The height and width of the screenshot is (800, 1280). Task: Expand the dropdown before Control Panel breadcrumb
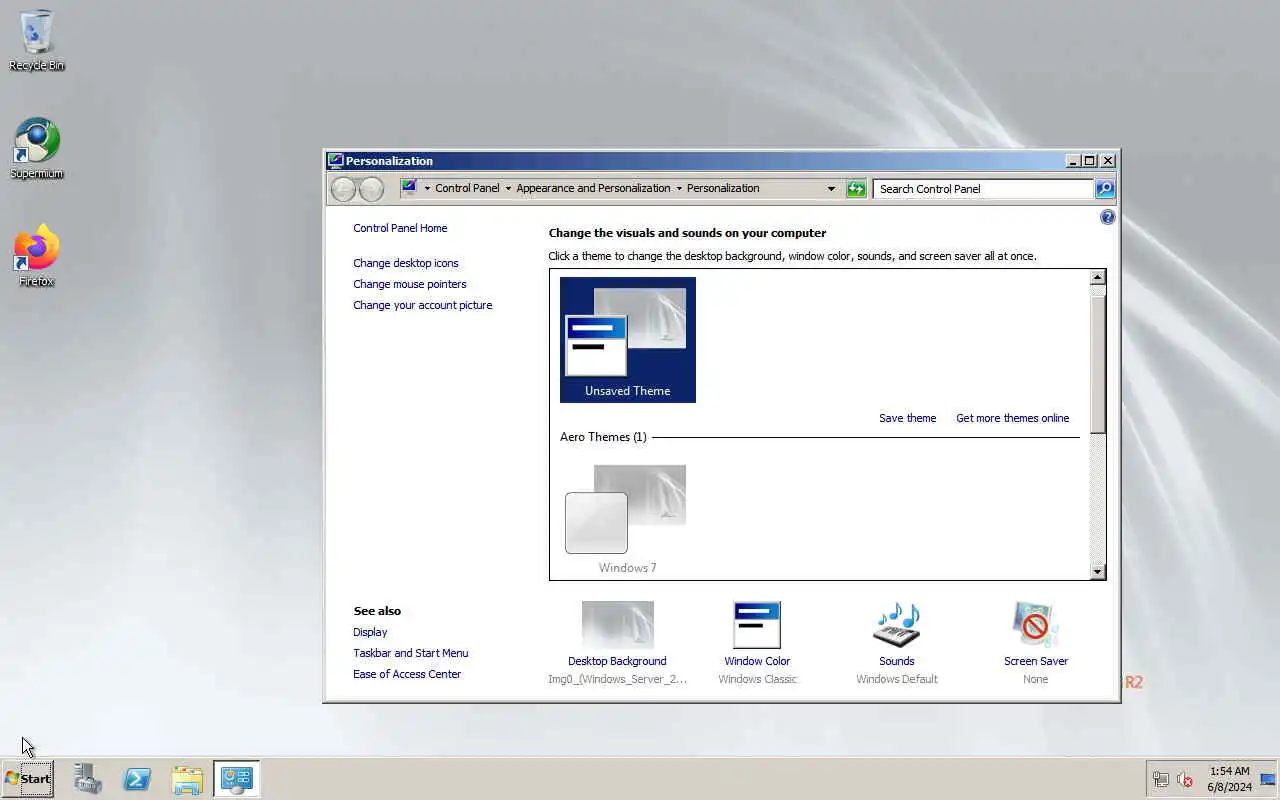[427, 188]
